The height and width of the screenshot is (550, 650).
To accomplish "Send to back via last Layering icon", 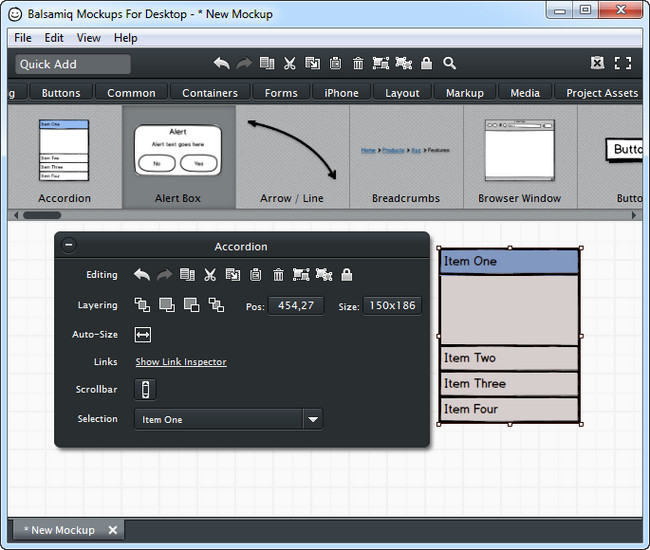I will tap(217, 305).
